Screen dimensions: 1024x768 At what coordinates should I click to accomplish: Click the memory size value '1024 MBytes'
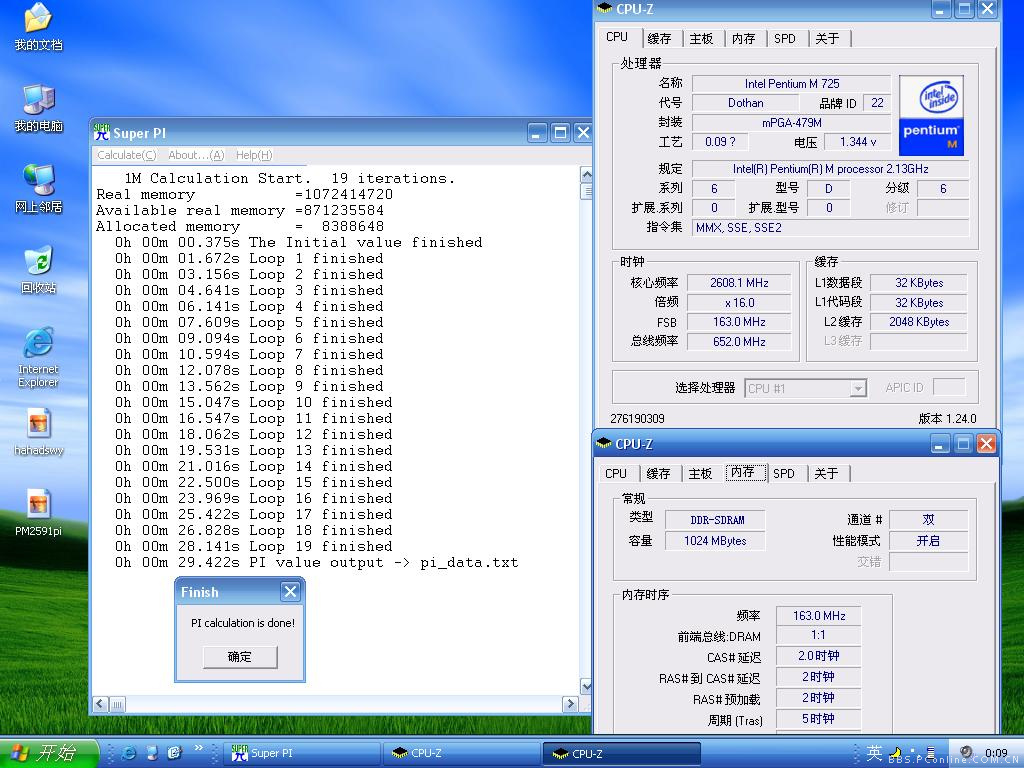(x=715, y=541)
